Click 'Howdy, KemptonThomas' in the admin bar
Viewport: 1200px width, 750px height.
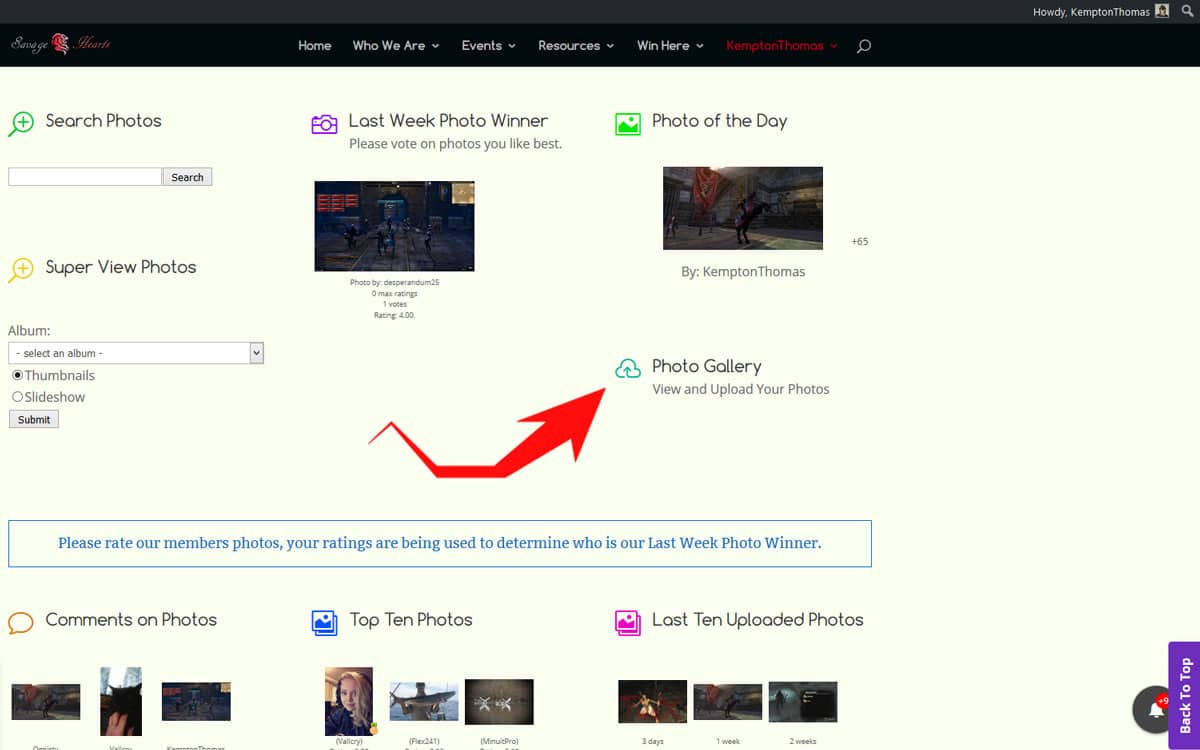tap(1091, 12)
